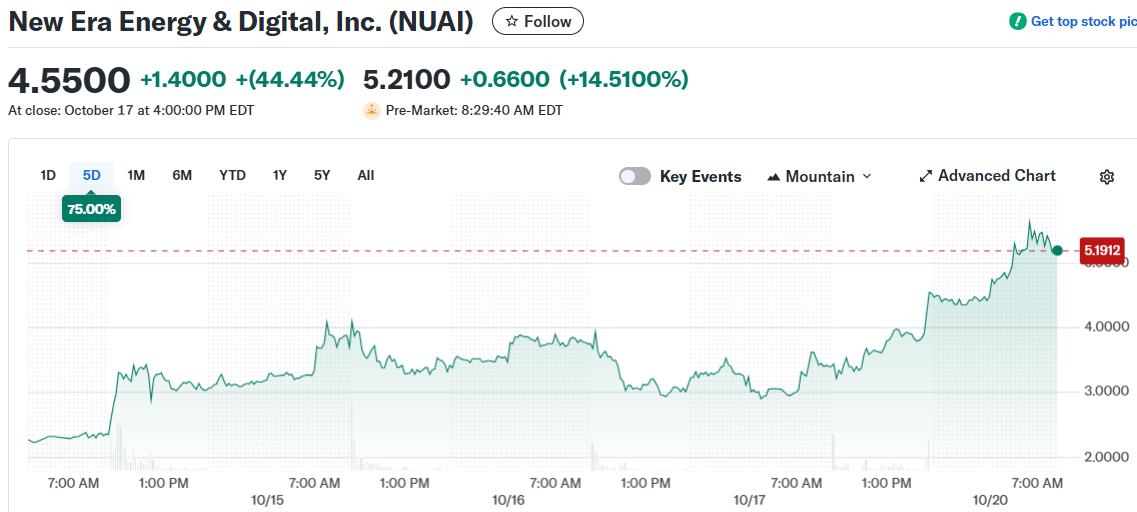The height and width of the screenshot is (512, 1137).
Task: Click the green top stock picks icon
Action: click(1018, 21)
